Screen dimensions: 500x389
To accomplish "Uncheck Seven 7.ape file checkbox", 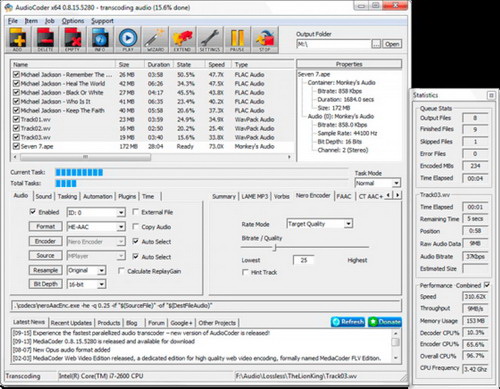I will [16, 146].
